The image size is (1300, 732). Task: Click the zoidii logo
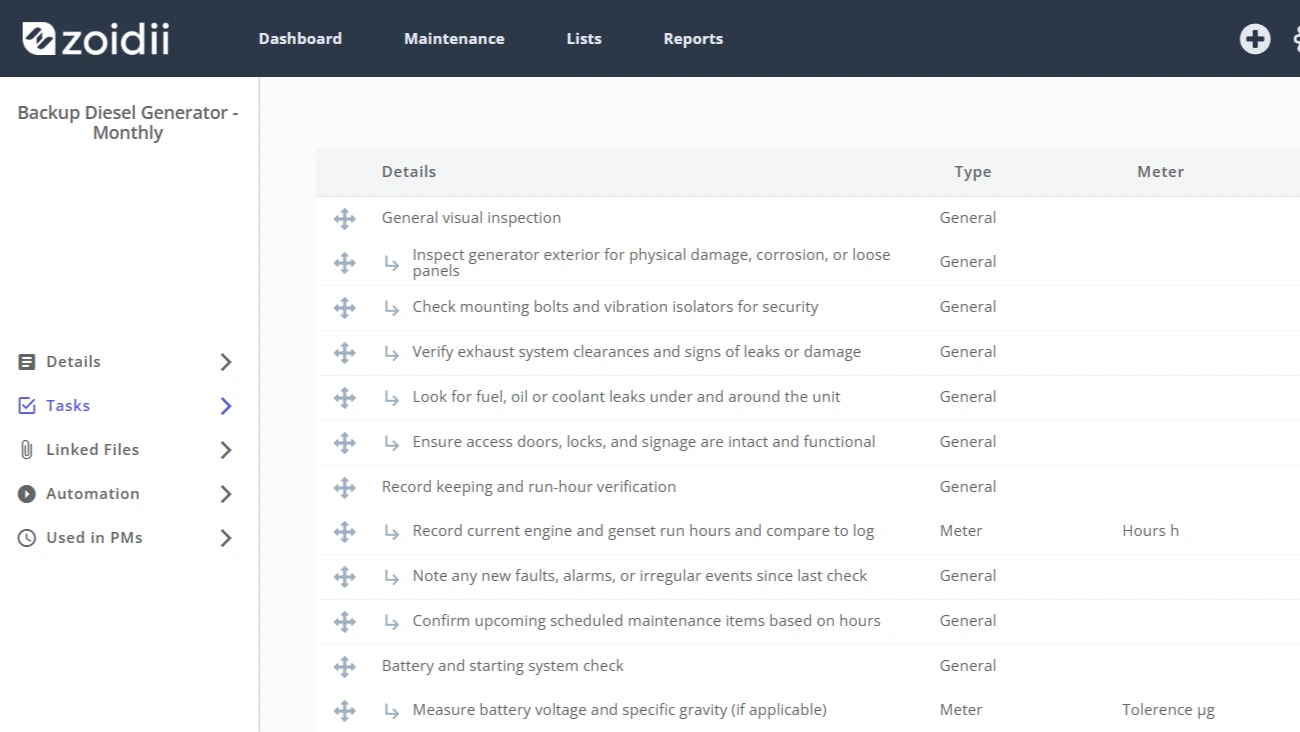click(x=96, y=38)
